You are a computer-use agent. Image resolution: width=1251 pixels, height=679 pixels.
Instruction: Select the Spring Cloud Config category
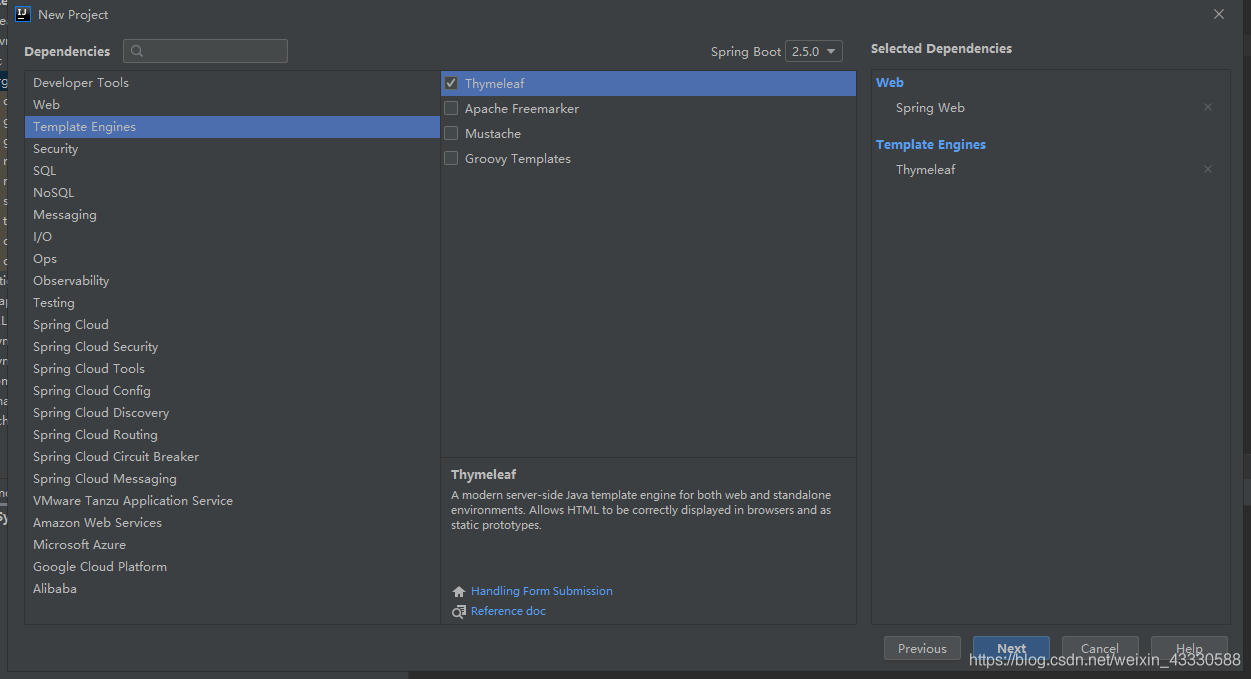[x=232, y=391]
